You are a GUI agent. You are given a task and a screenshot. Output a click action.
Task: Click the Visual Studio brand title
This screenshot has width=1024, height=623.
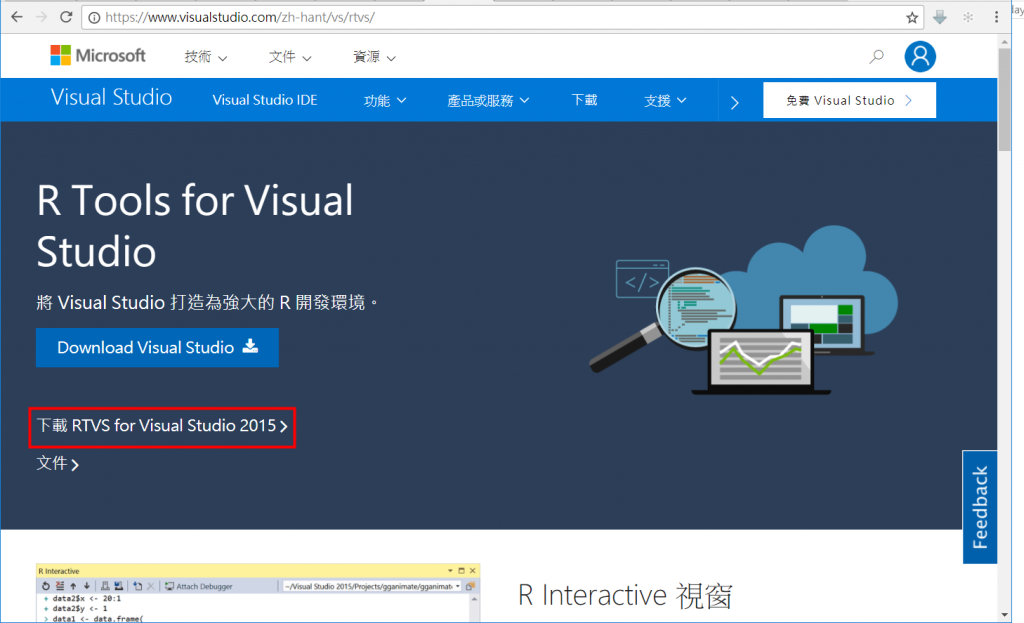(x=112, y=97)
